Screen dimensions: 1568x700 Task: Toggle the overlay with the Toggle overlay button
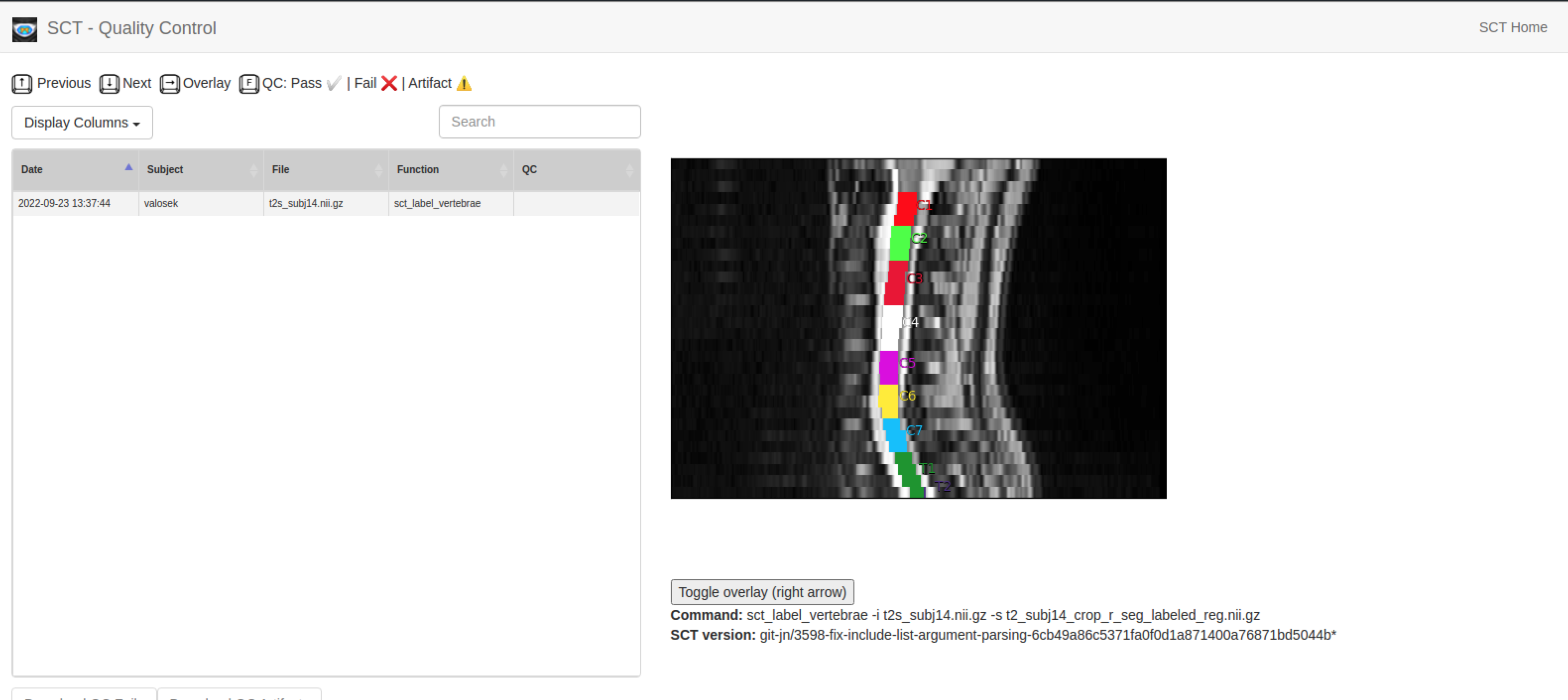click(x=762, y=591)
